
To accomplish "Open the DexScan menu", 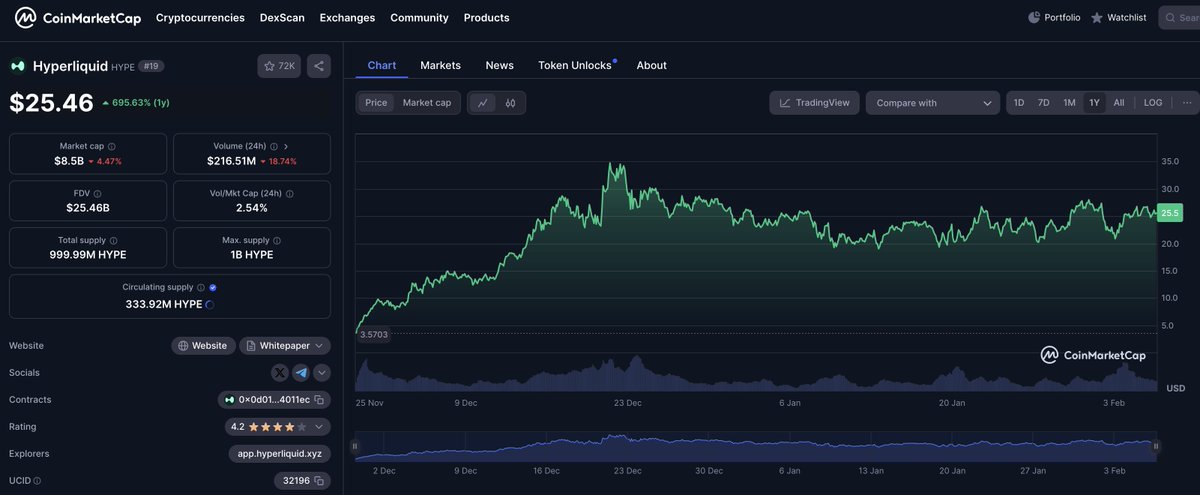I will tap(282, 18).
